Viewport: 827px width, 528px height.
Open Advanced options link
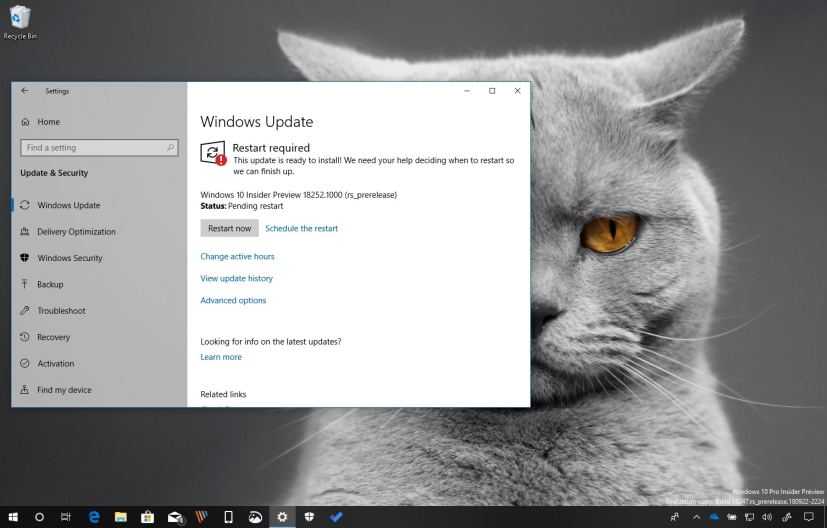click(x=233, y=300)
